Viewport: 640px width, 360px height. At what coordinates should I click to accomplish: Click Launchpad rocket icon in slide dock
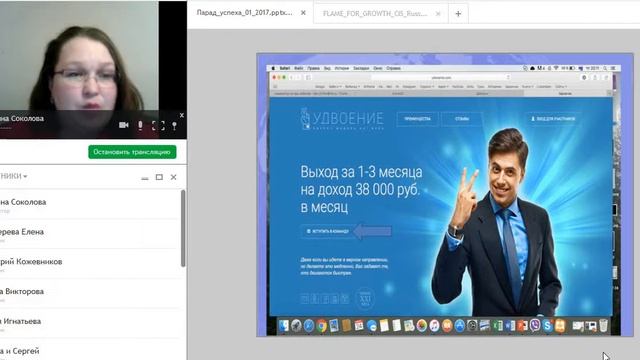coord(296,325)
